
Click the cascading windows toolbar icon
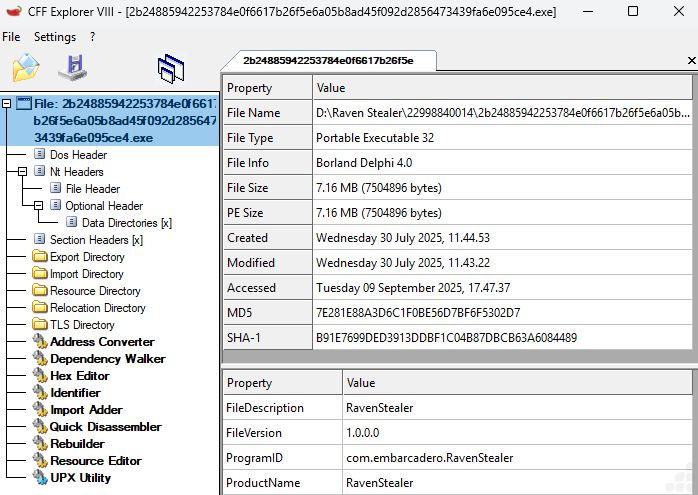[x=171, y=68]
